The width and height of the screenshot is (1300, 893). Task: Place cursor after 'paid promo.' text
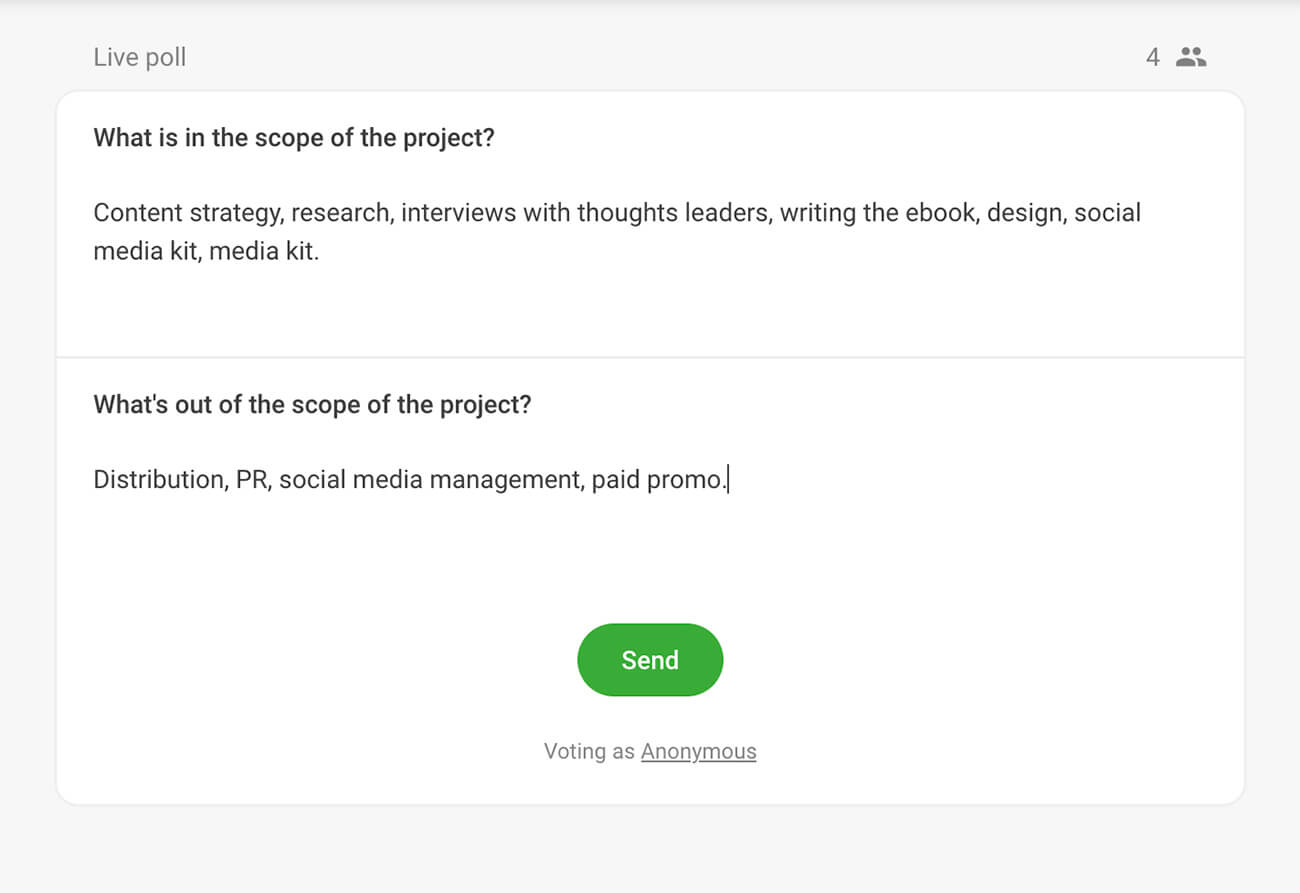click(x=729, y=480)
